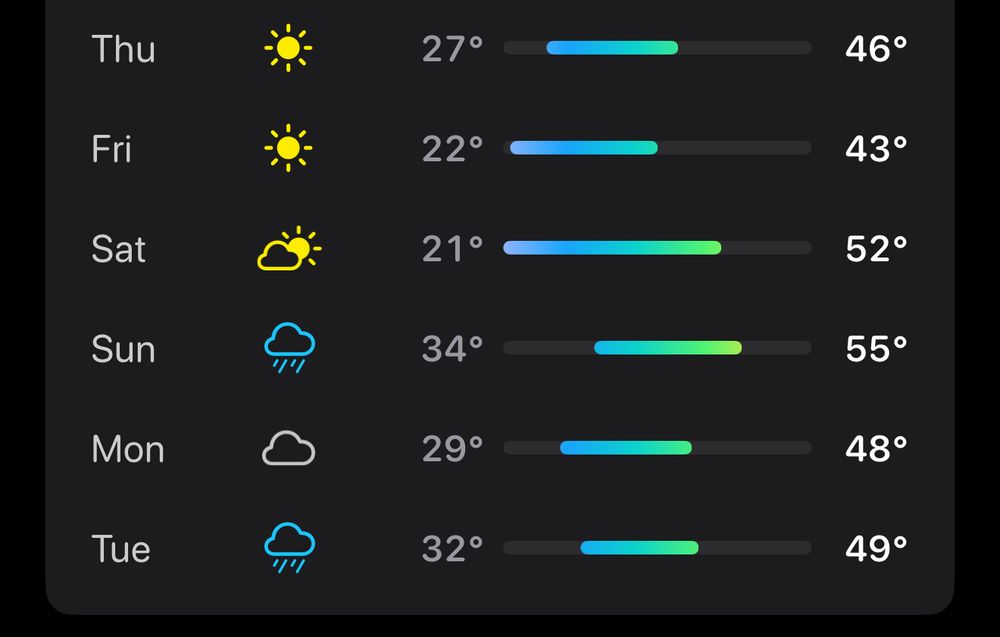Tap Thursday's temperature range bar
This screenshot has height=637, width=1000.
(x=657, y=48)
